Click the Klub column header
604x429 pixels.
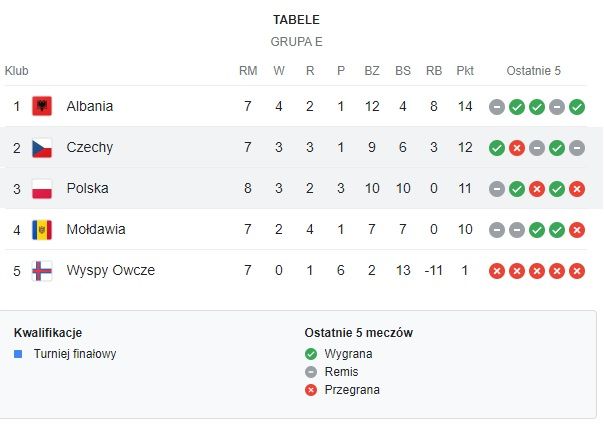(x=17, y=71)
